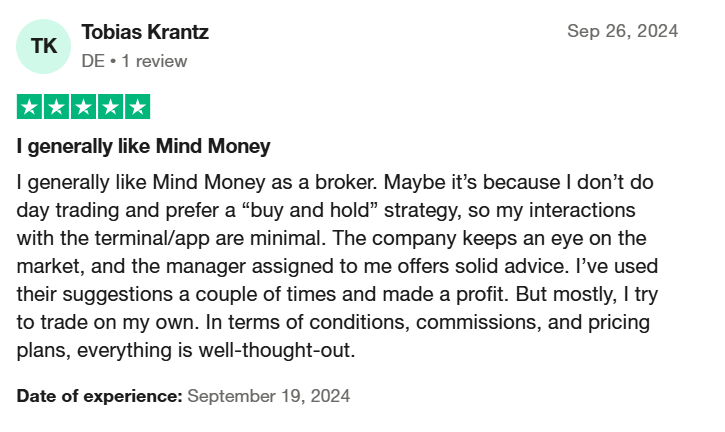Click the word broker in review text

(x=346, y=182)
